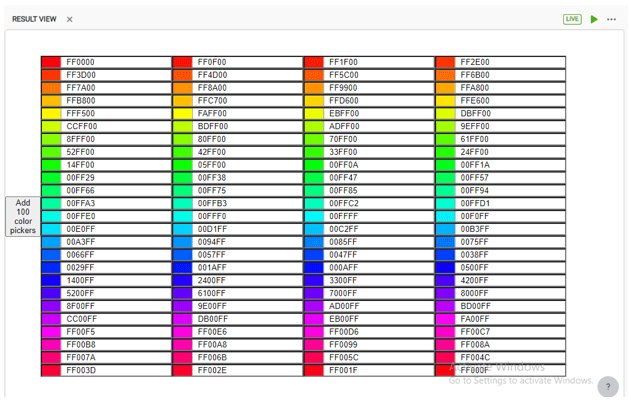Click inside the FF001F hex field

[379, 370]
